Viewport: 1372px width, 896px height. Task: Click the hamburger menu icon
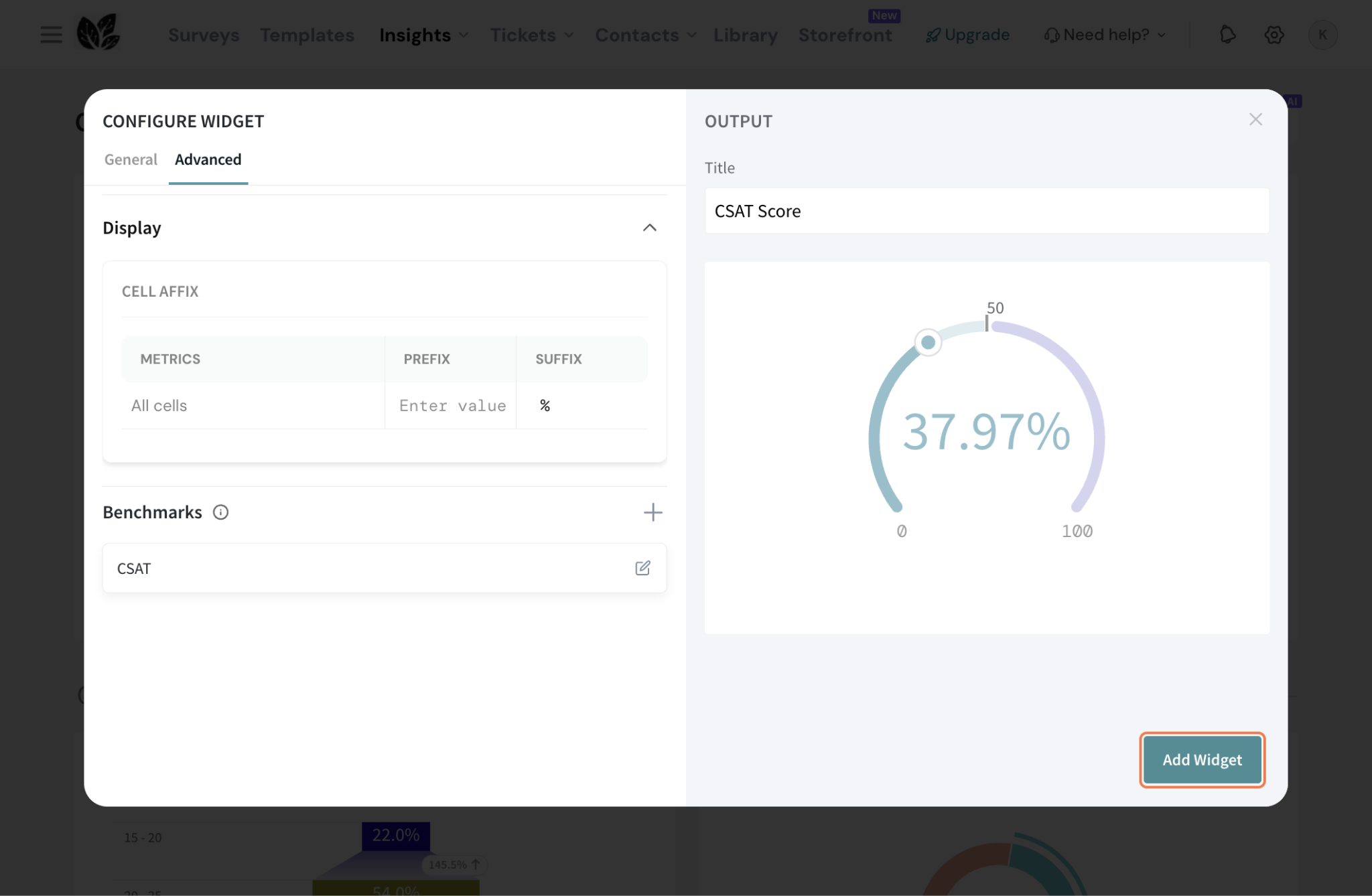click(x=51, y=34)
